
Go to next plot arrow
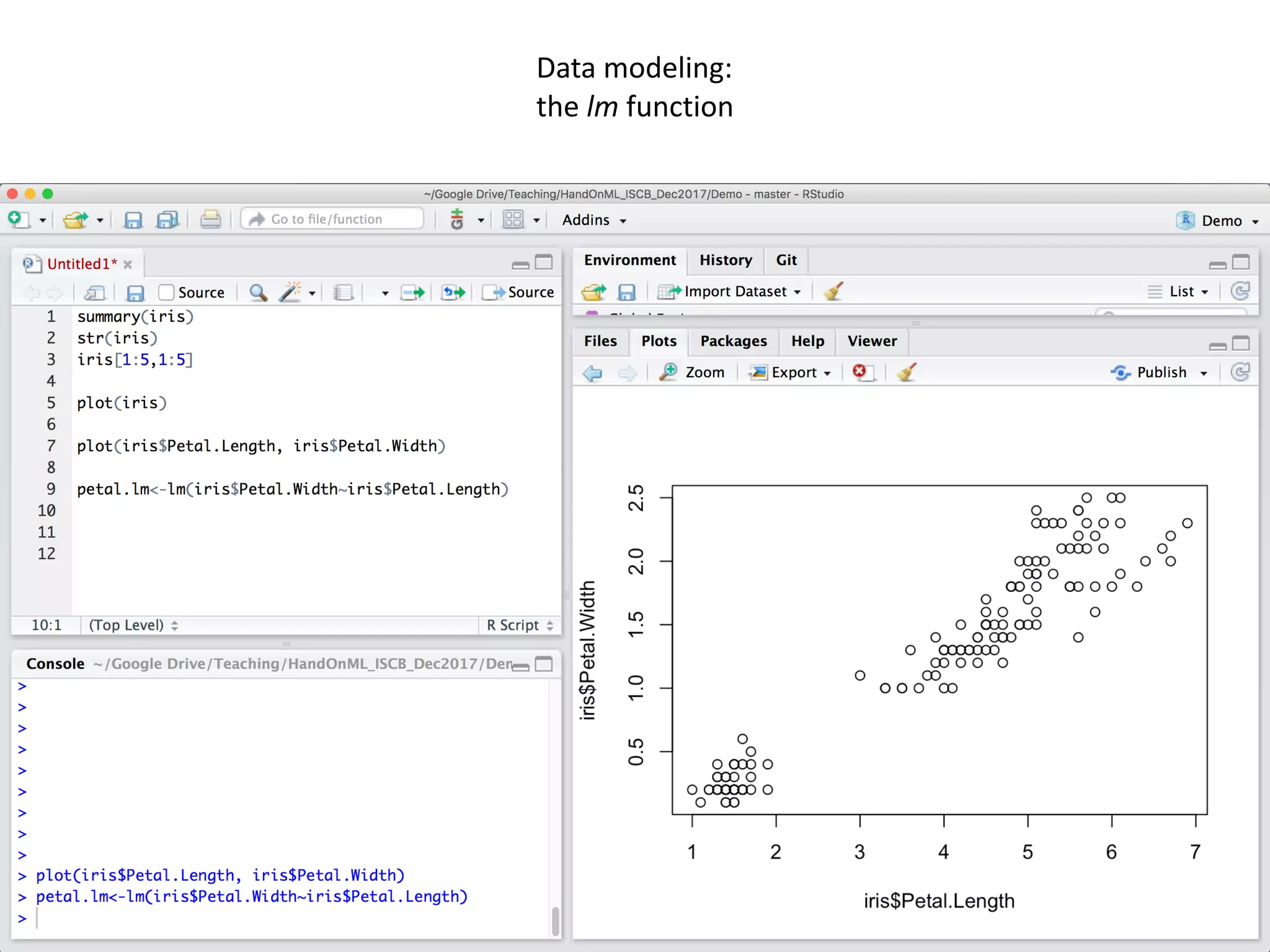(x=628, y=373)
